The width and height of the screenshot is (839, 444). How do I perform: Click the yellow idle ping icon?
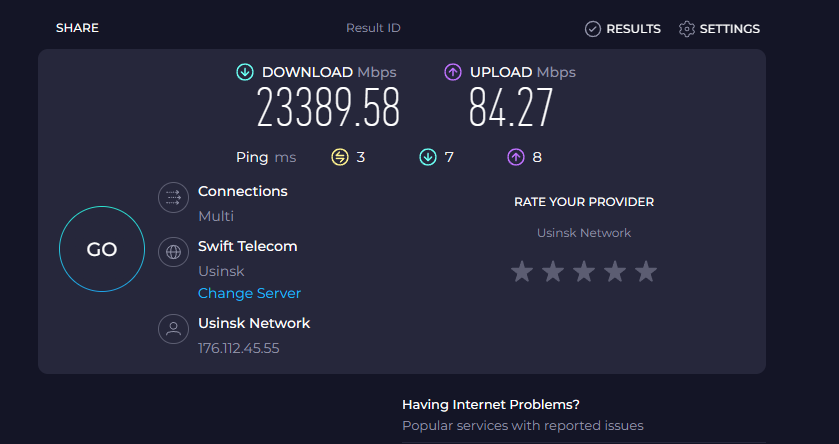(340, 157)
